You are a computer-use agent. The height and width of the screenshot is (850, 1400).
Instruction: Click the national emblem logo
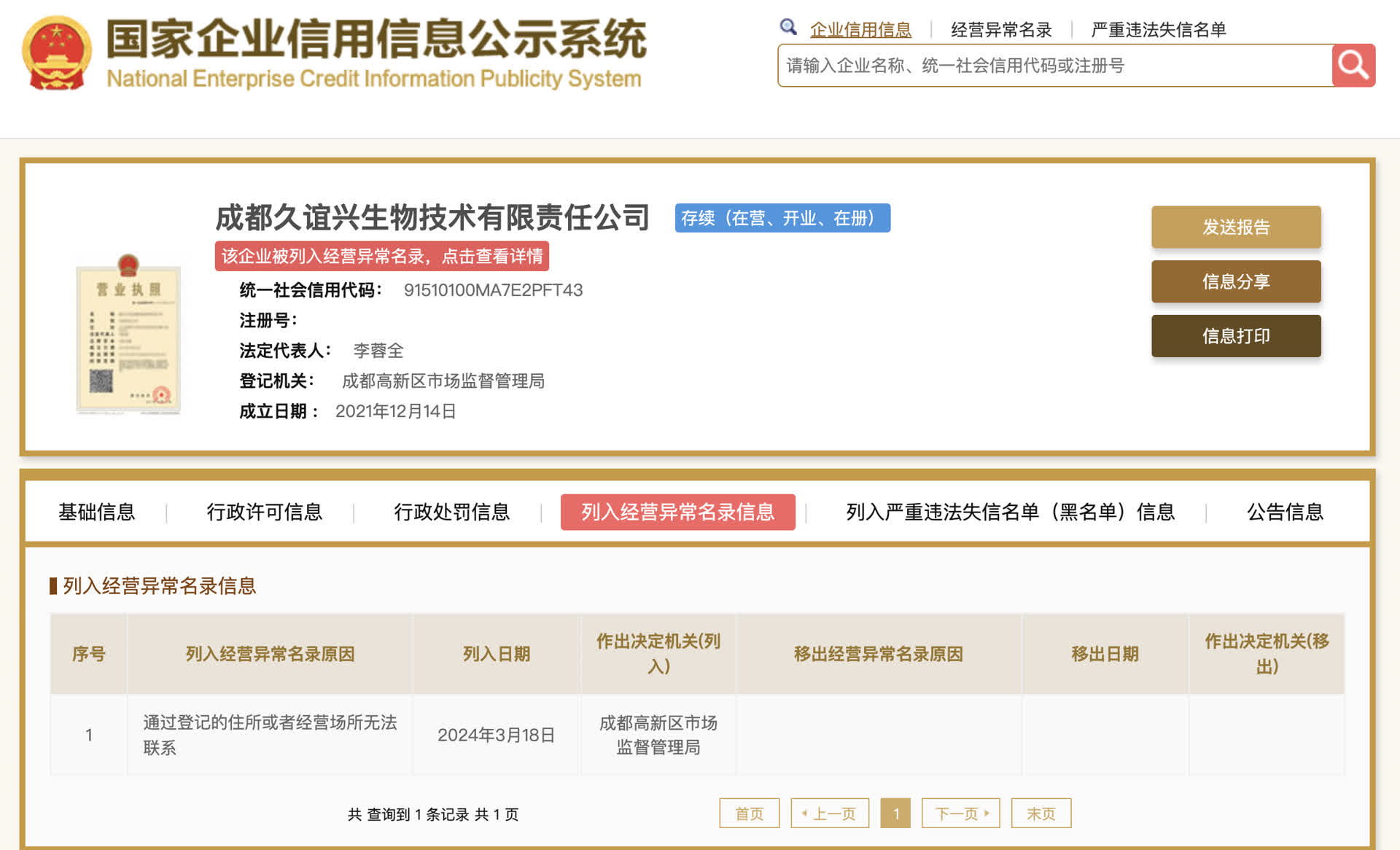click(x=57, y=52)
